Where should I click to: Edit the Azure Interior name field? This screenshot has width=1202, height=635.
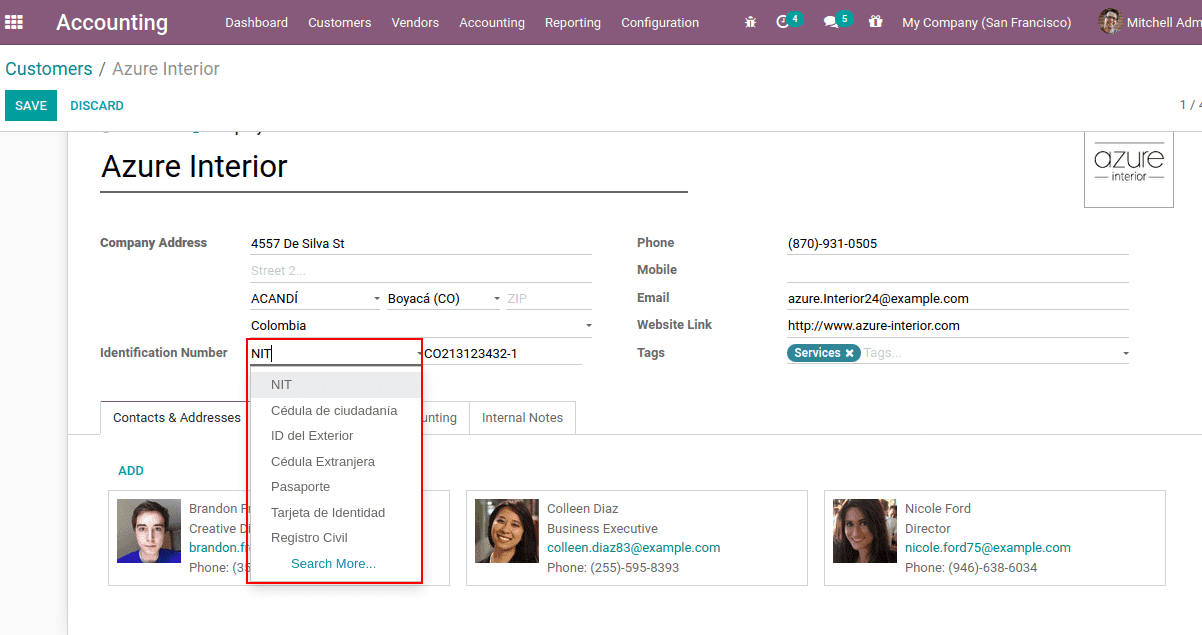394,166
